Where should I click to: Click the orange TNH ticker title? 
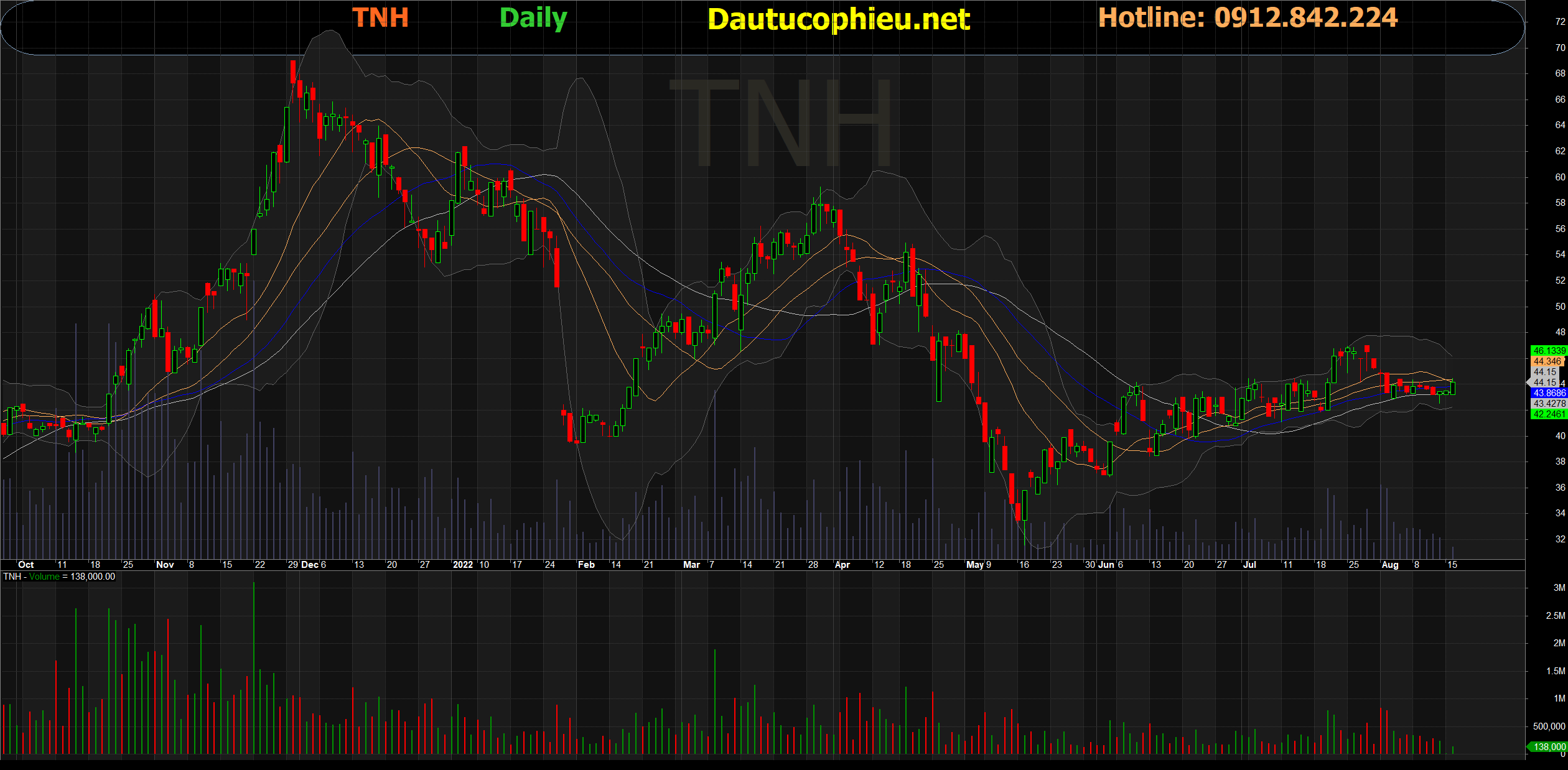[x=380, y=17]
